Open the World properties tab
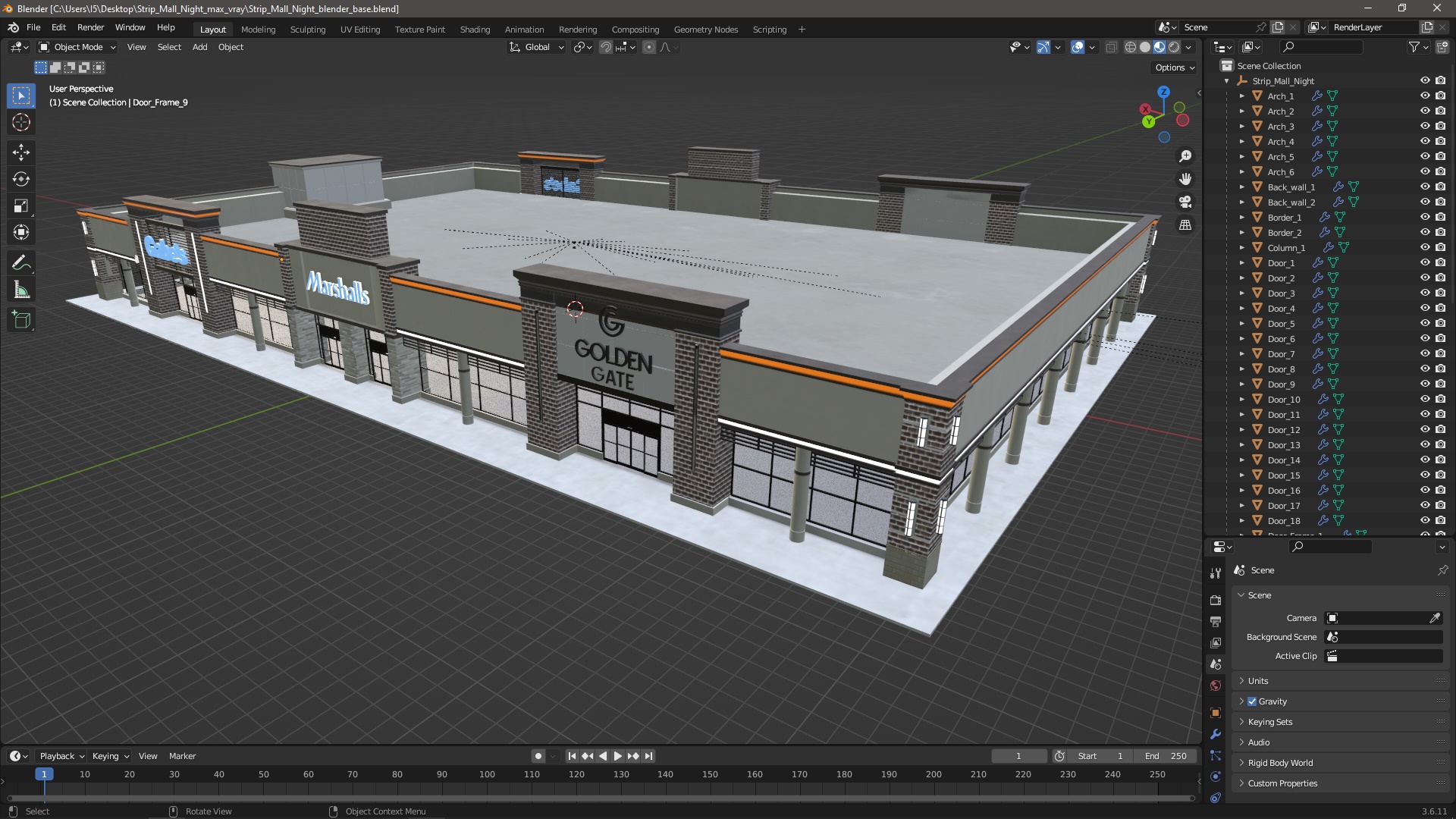 (x=1216, y=686)
